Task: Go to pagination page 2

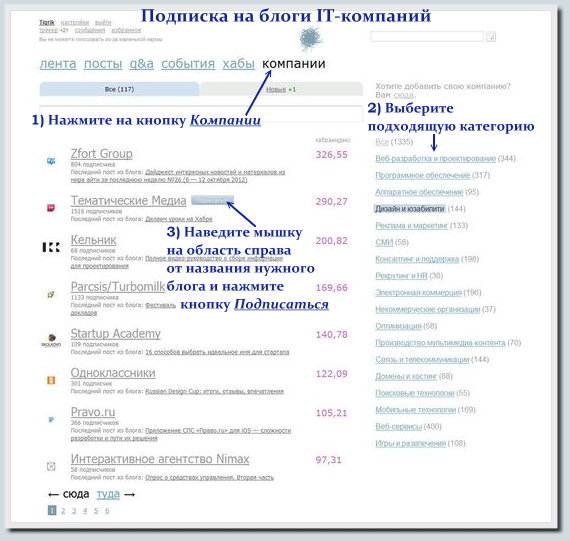Action: (63, 511)
